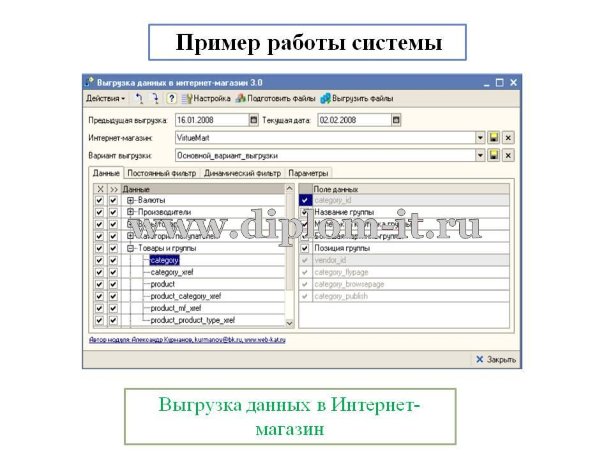Click Подготовить файлы in toolbar

tap(275, 98)
